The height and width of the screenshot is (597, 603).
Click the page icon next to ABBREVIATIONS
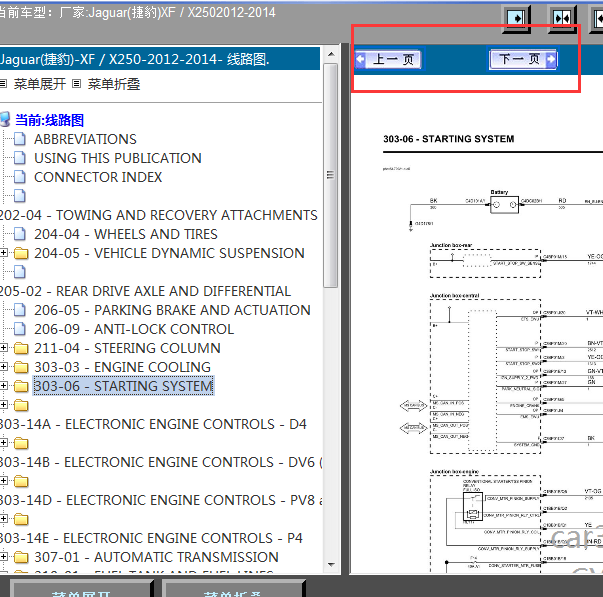coord(20,139)
